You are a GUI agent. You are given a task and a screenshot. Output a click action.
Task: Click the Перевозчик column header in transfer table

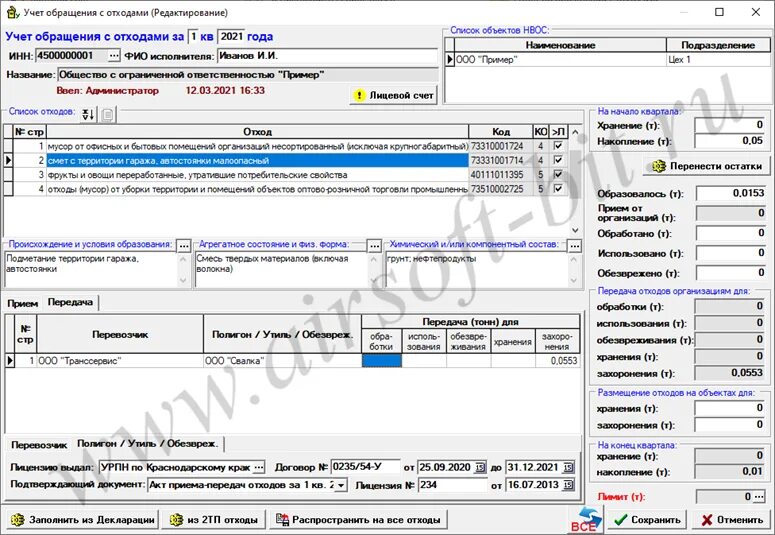click(x=120, y=334)
